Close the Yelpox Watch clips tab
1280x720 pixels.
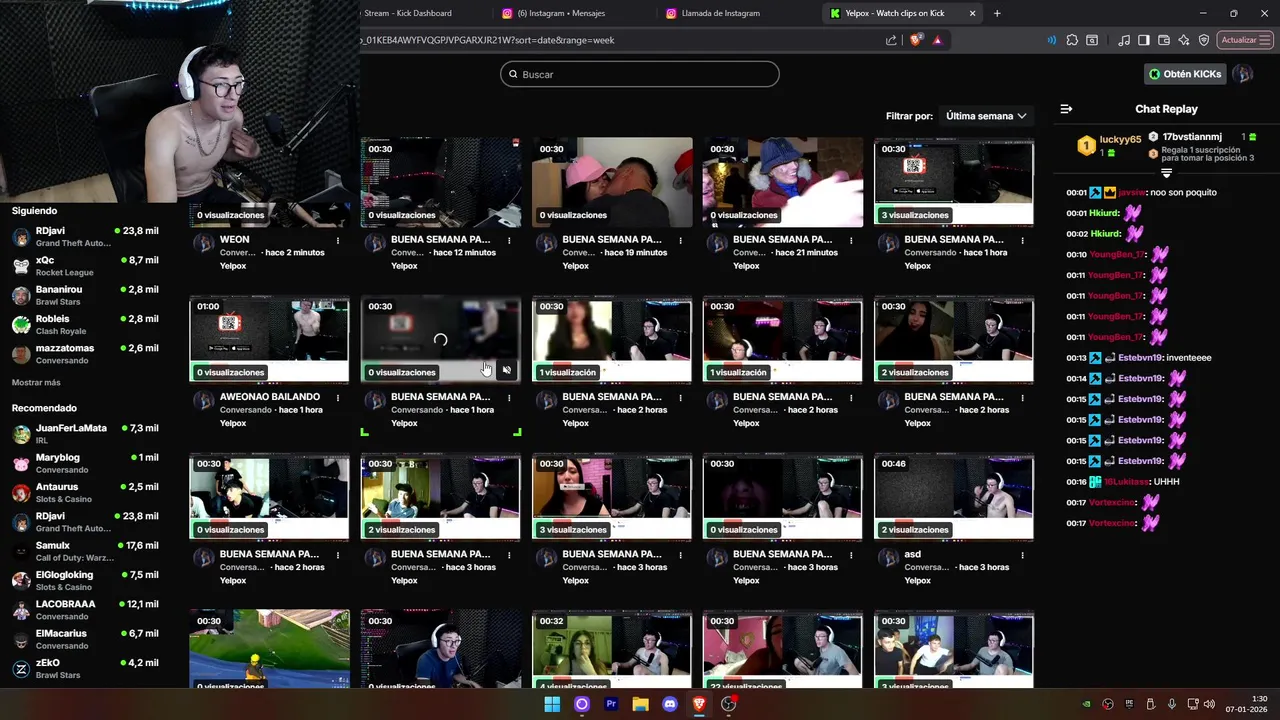972,13
